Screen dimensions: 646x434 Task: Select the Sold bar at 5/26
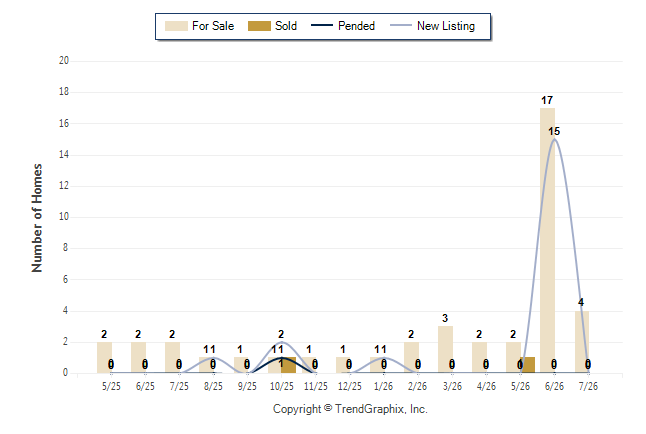[527, 365]
